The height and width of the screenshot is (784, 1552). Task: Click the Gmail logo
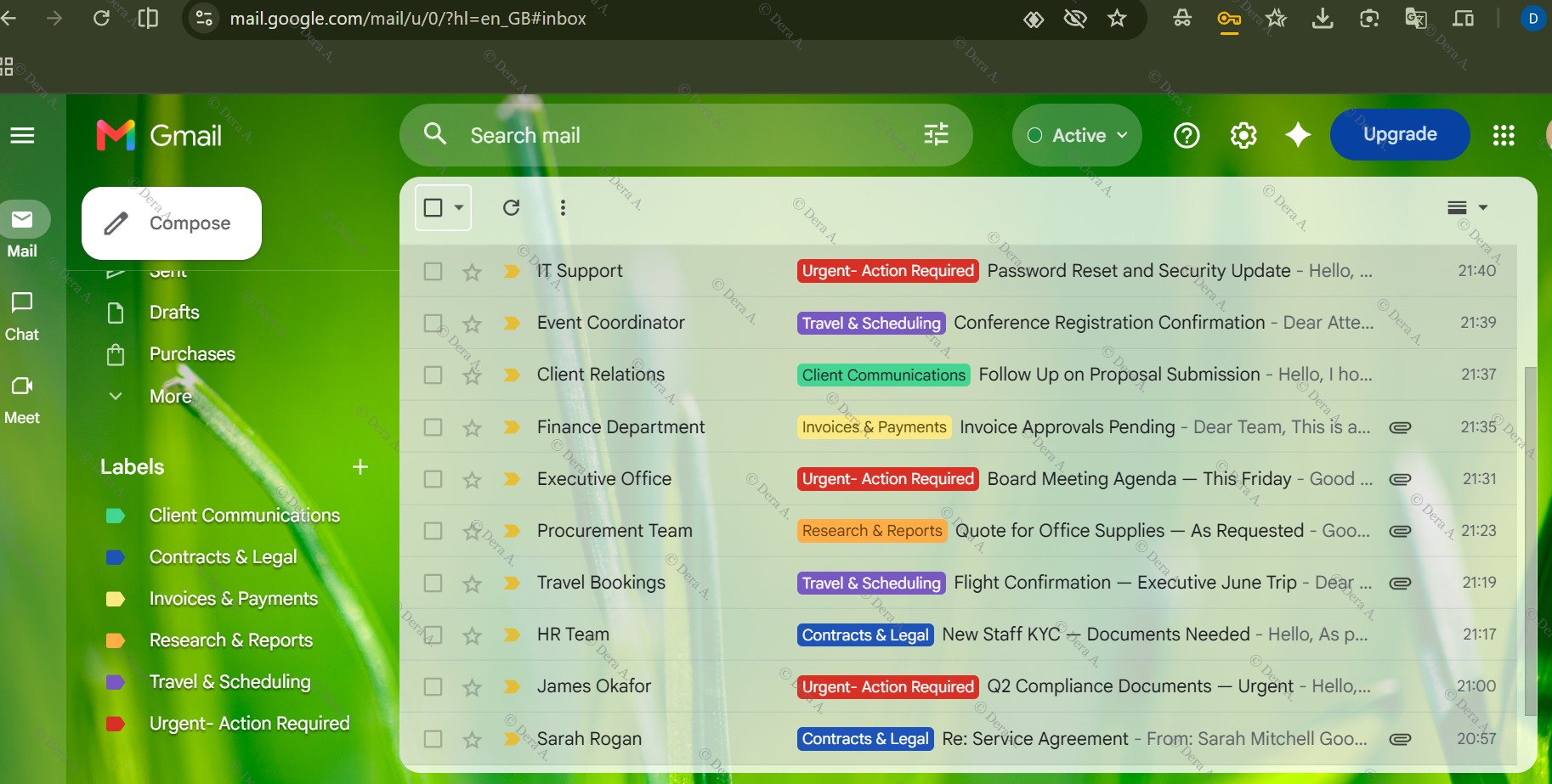tap(159, 135)
